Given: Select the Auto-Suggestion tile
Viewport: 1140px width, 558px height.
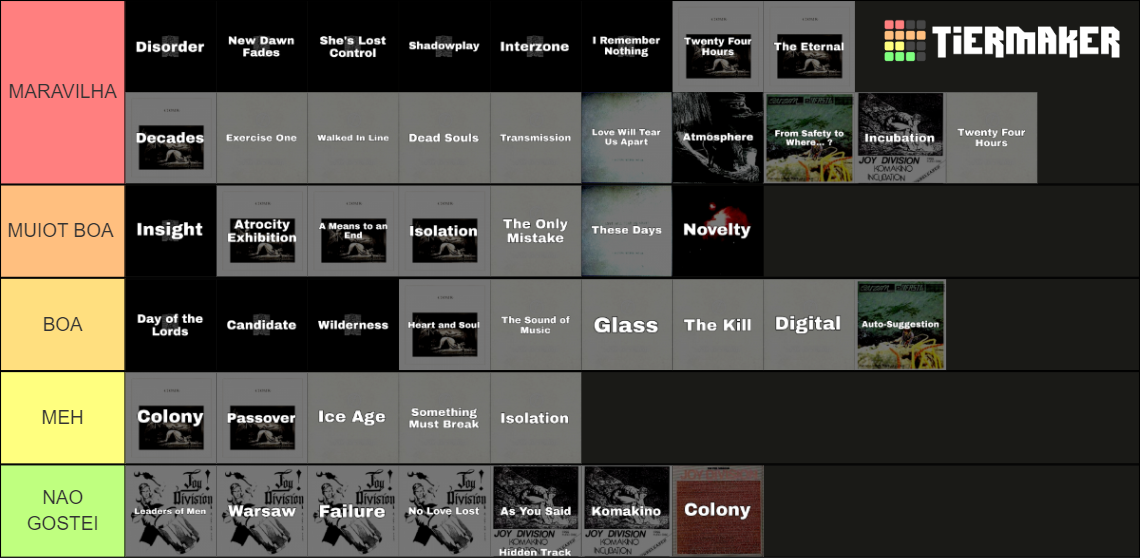Looking at the screenshot, I should [900, 324].
